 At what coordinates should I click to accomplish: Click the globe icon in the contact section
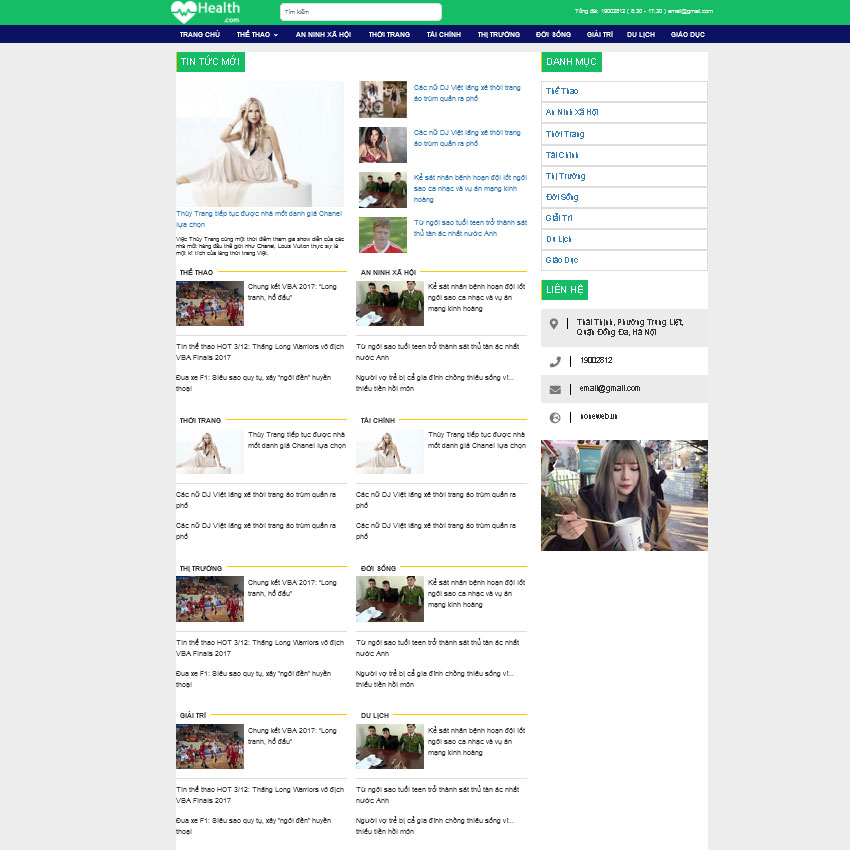555,417
